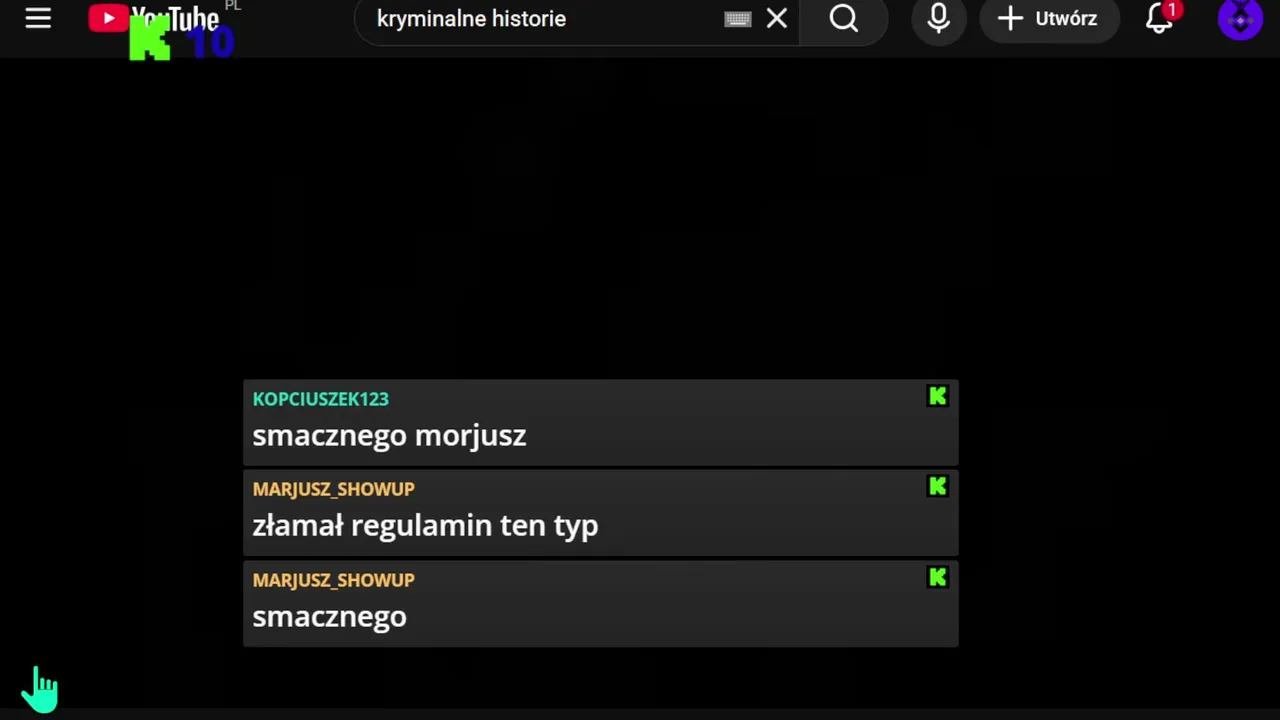Open the on-screen keyboard icon
Image resolution: width=1280 pixels, height=720 pixels.
point(737,19)
